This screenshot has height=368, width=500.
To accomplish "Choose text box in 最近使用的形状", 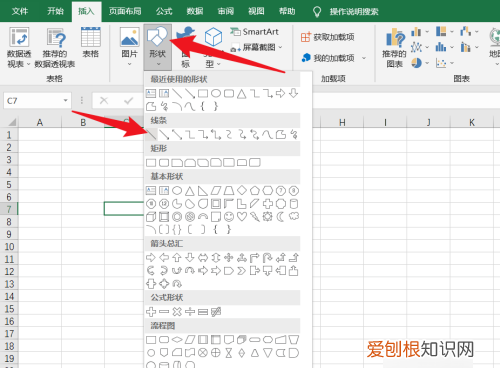I will click(x=151, y=93).
